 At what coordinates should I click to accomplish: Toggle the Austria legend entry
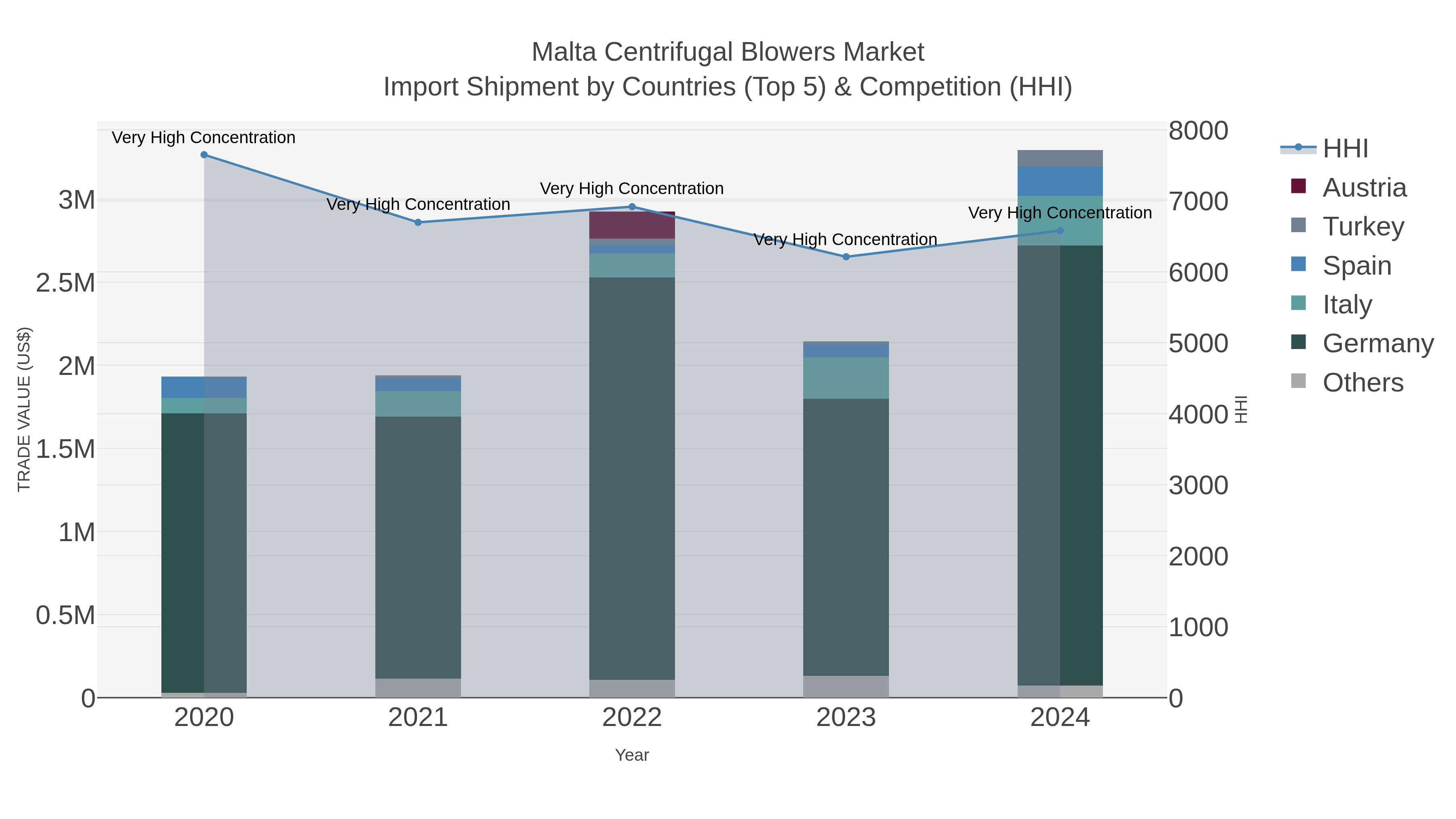1348,188
